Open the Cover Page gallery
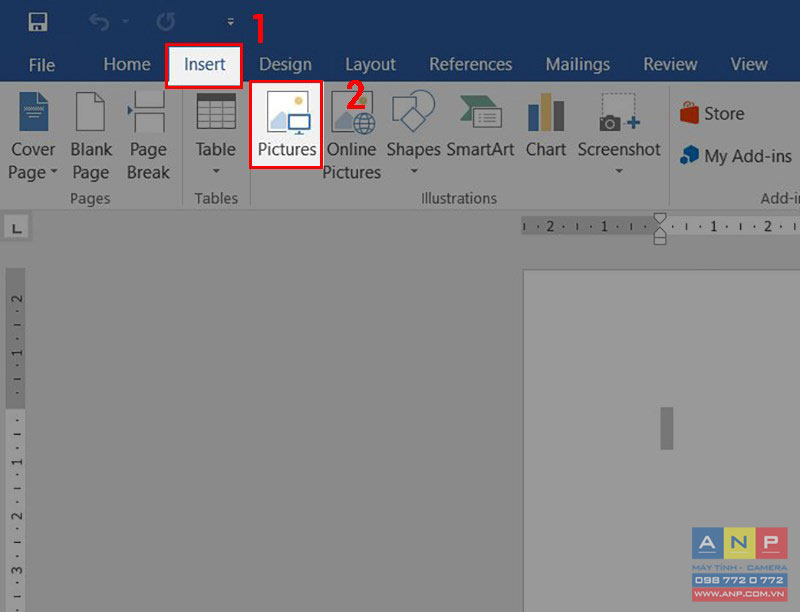Image resolution: width=800 pixels, height=612 pixels. (x=33, y=136)
